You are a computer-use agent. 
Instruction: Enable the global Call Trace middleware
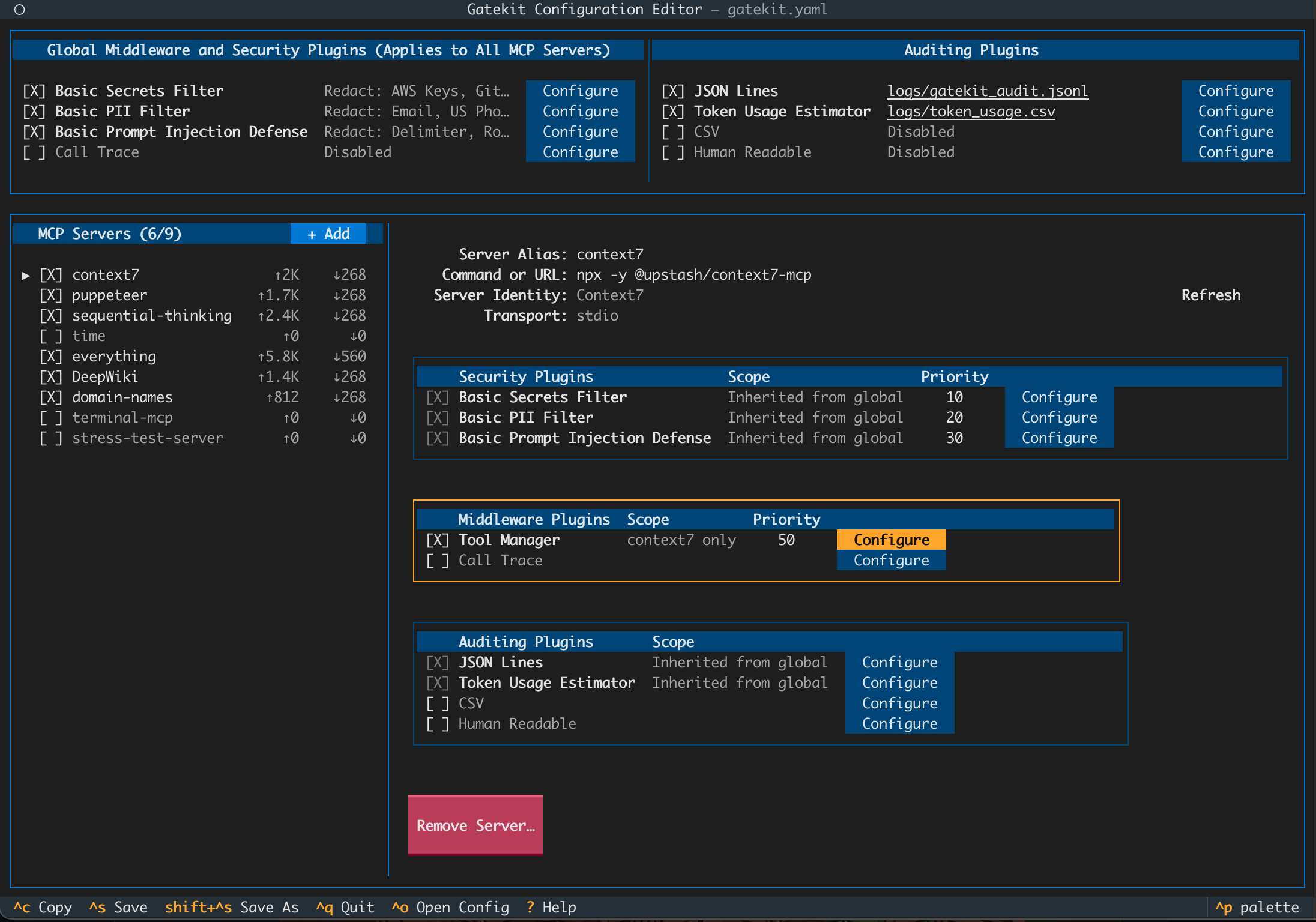(34, 152)
